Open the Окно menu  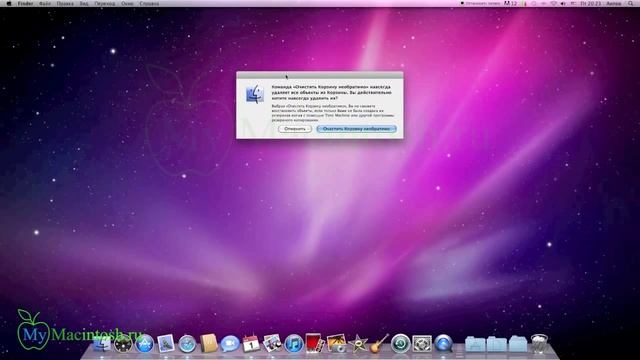pyautogui.click(x=127, y=3)
